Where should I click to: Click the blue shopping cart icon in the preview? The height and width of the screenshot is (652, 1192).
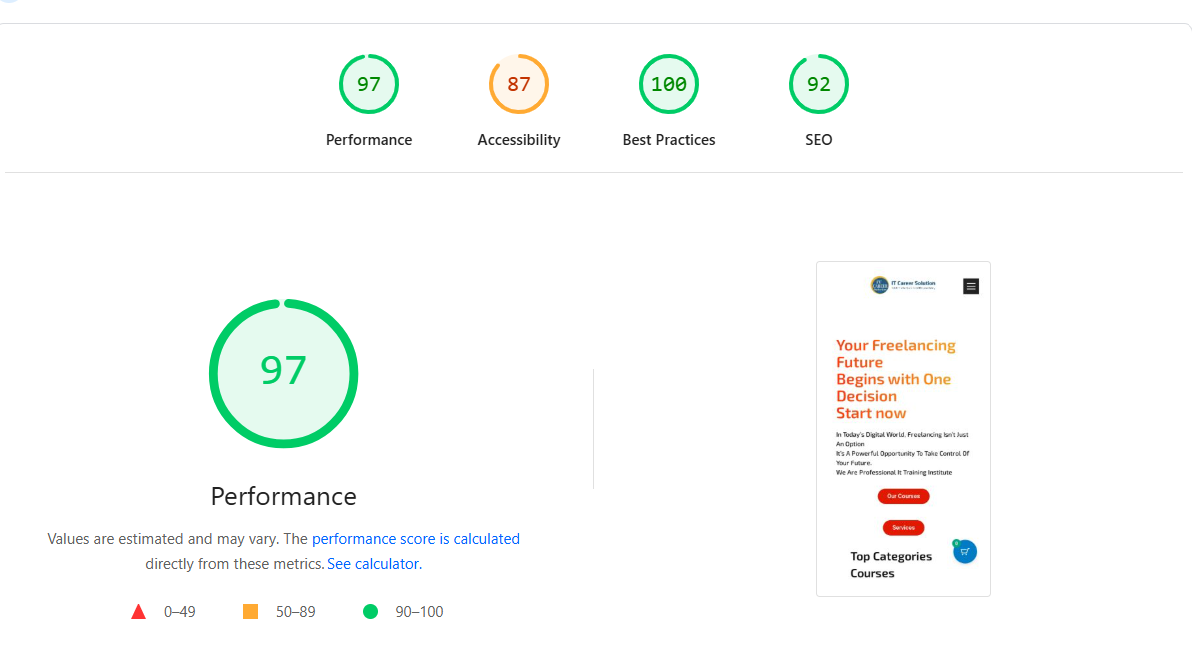pos(964,550)
